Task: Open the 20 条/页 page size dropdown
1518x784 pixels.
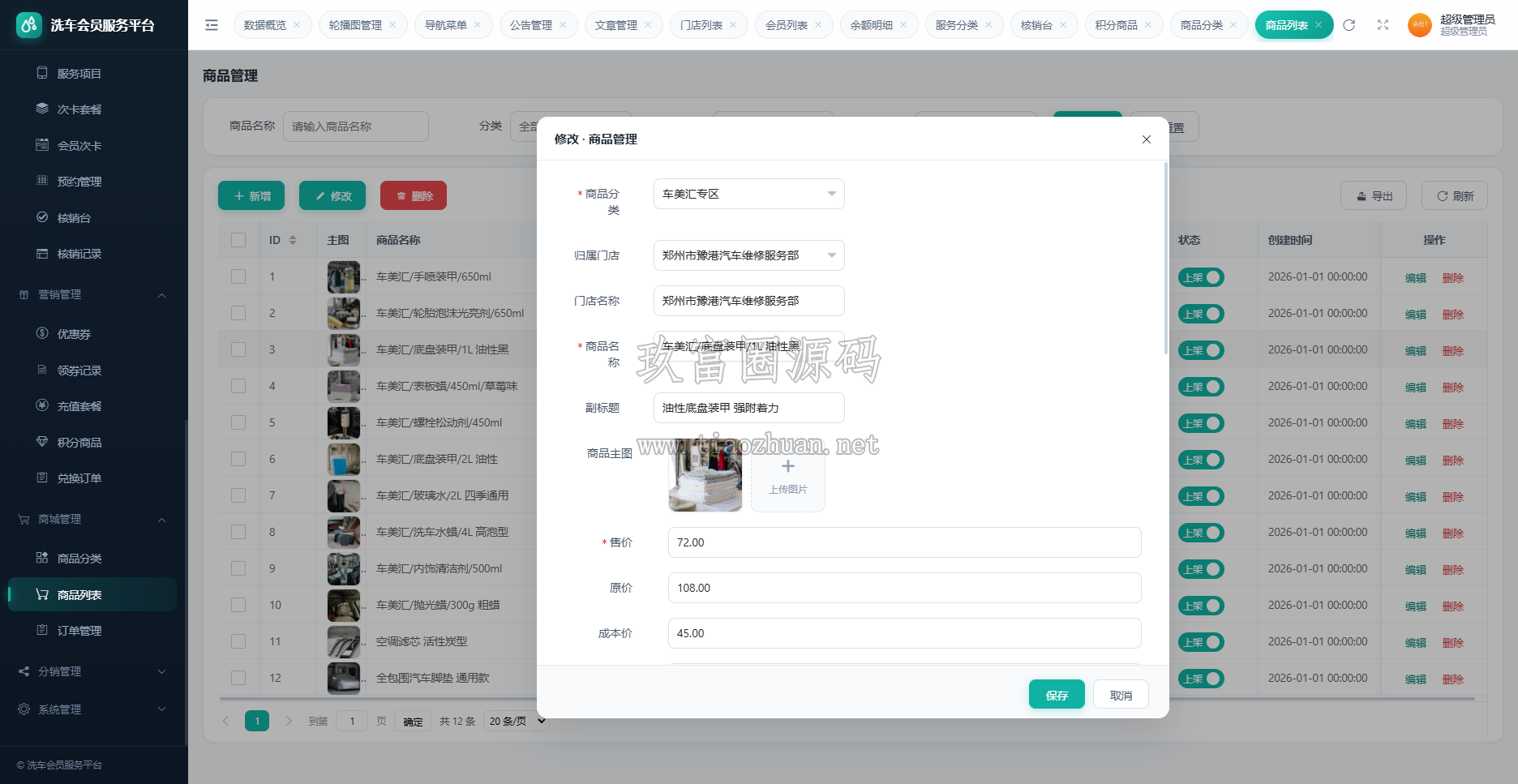Action: tap(517, 721)
